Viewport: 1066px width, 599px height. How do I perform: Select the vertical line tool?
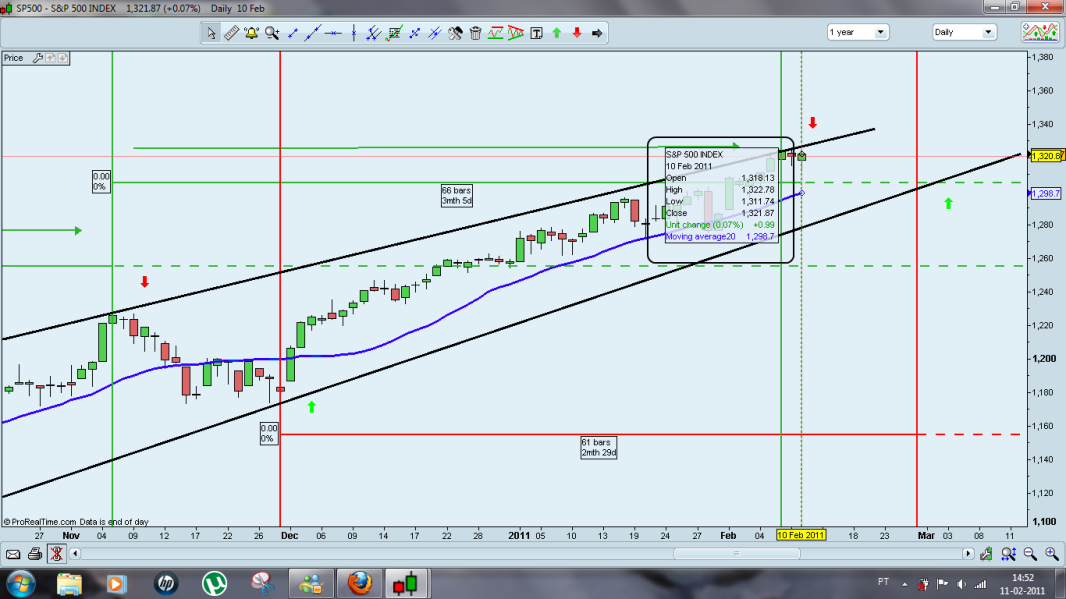354,33
